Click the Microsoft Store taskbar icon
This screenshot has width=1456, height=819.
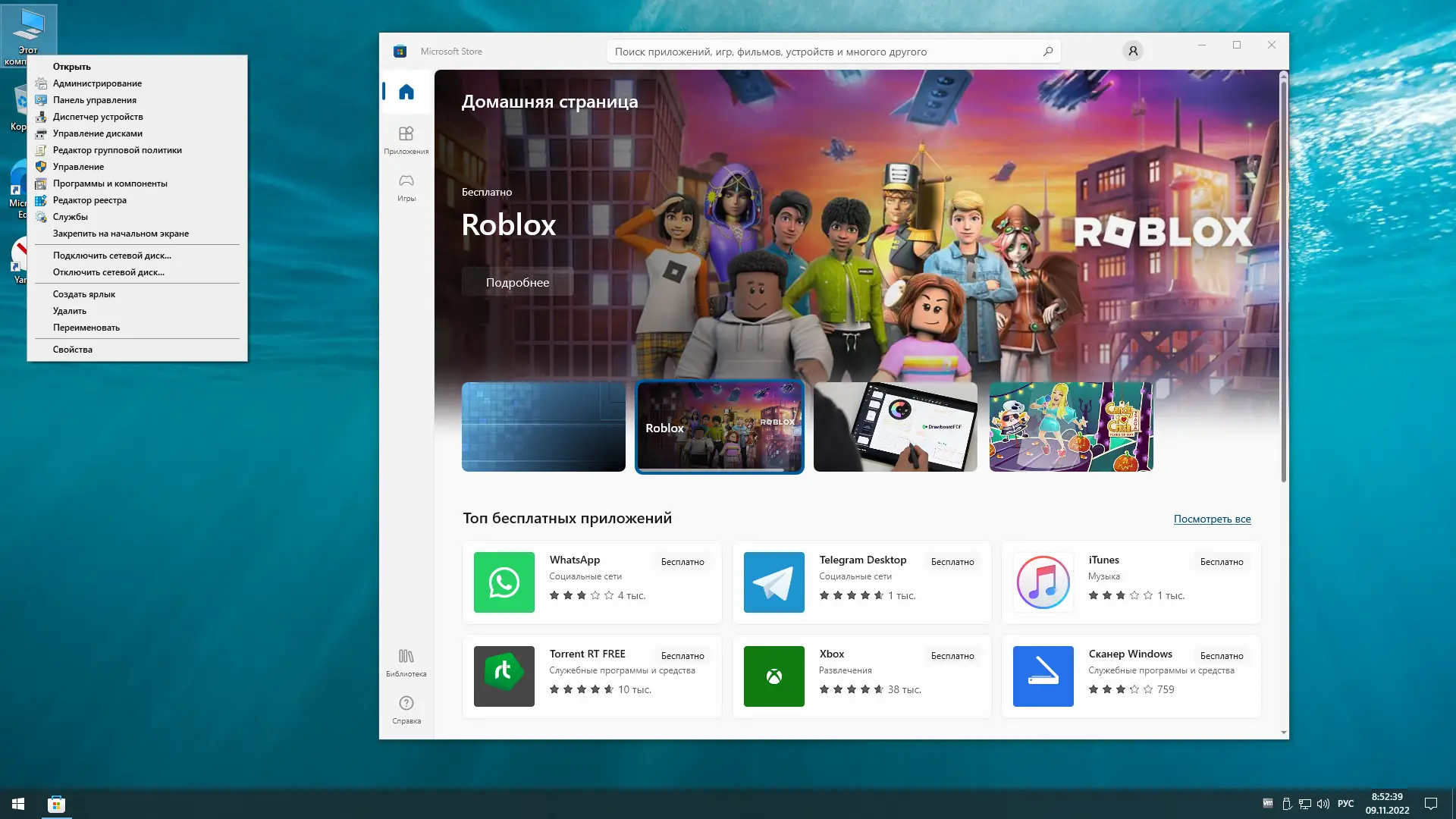pos(56,804)
